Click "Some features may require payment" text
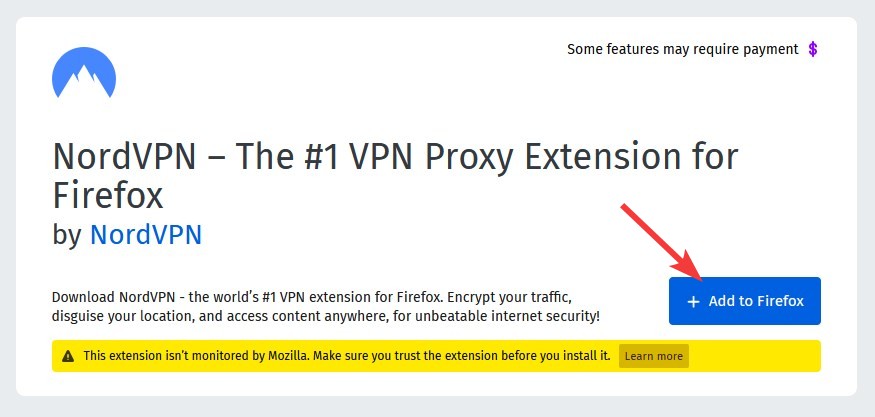Image resolution: width=875 pixels, height=417 pixels. tap(682, 50)
